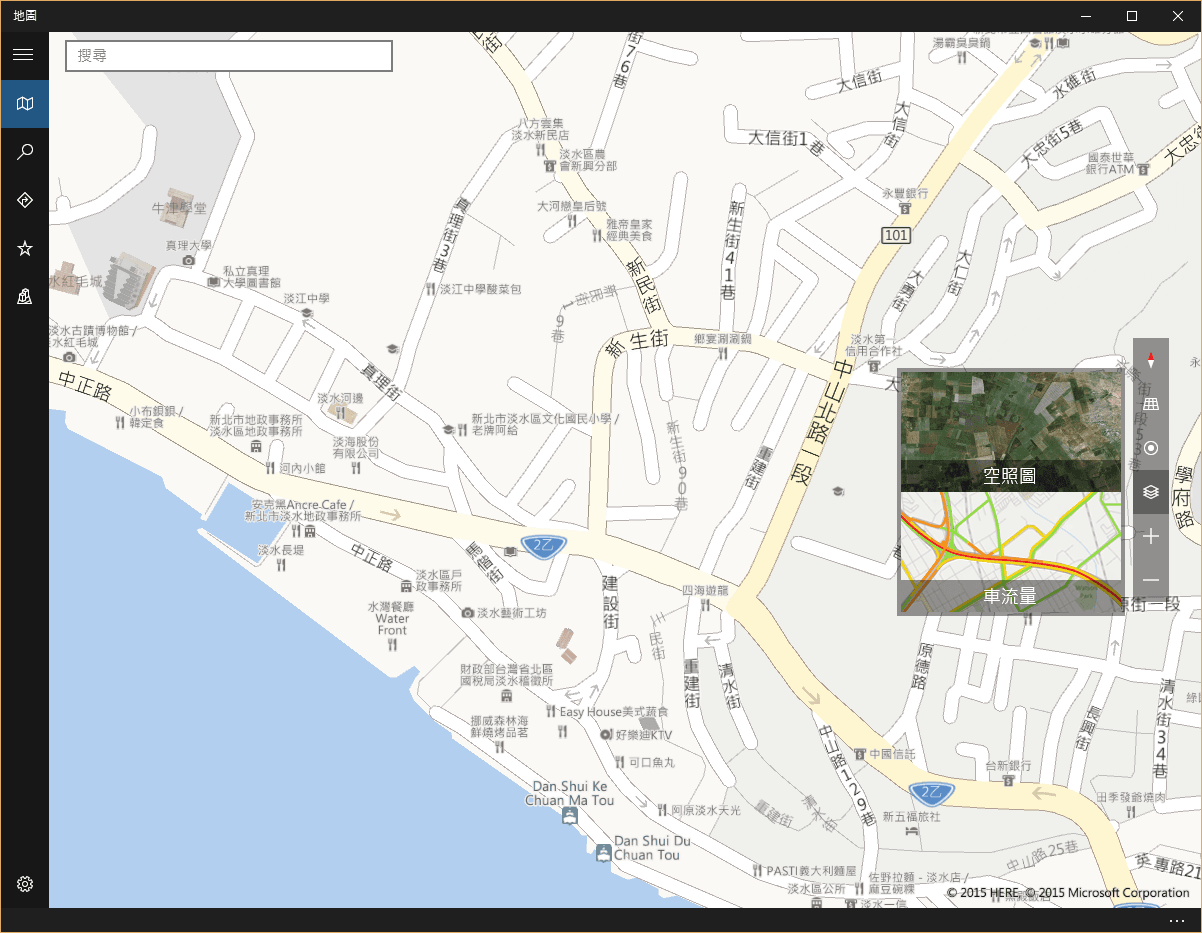Click the 2乙 shield near 新五福旅社
Image resolution: width=1202 pixels, height=933 pixels.
click(x=931, y=793)
